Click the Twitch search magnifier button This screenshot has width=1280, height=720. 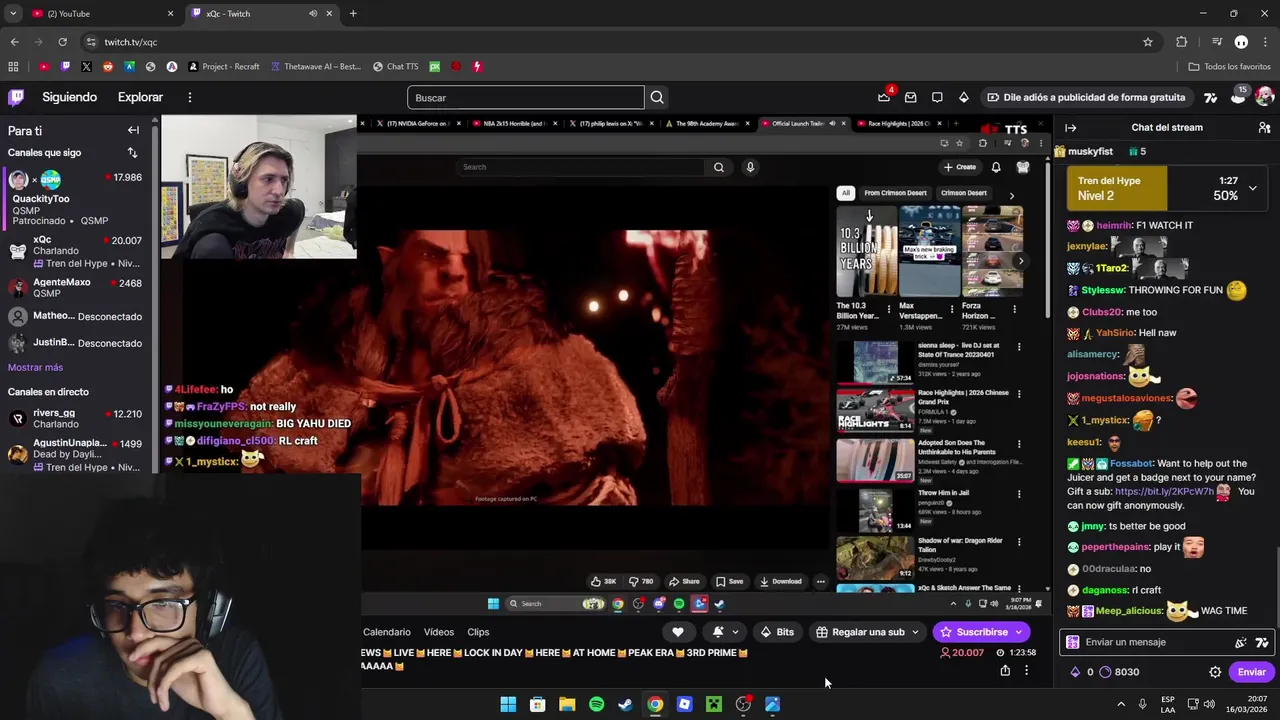(657, 97)
